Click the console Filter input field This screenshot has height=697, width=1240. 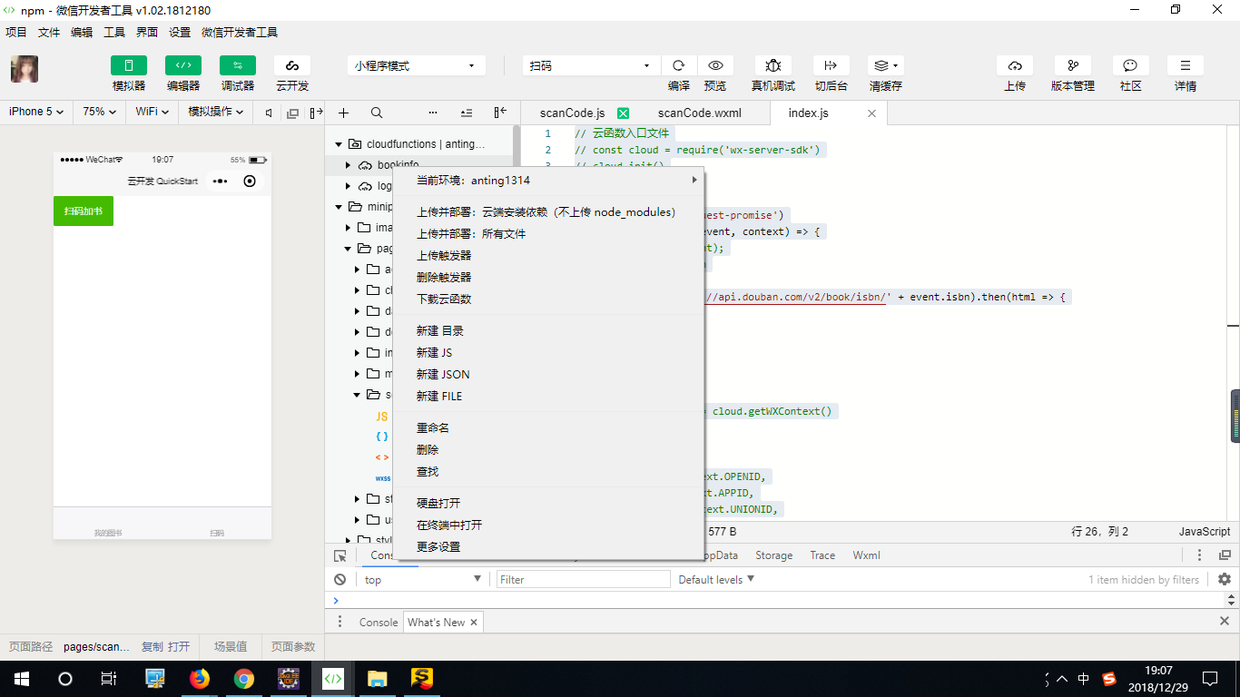(x=583, y=580)
